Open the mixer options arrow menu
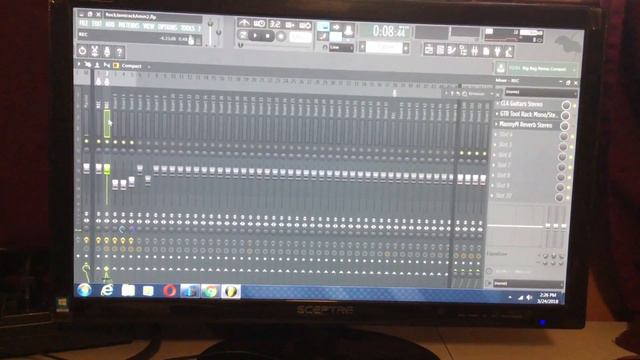Screen dimensions: 640x360 coord(79,64)
